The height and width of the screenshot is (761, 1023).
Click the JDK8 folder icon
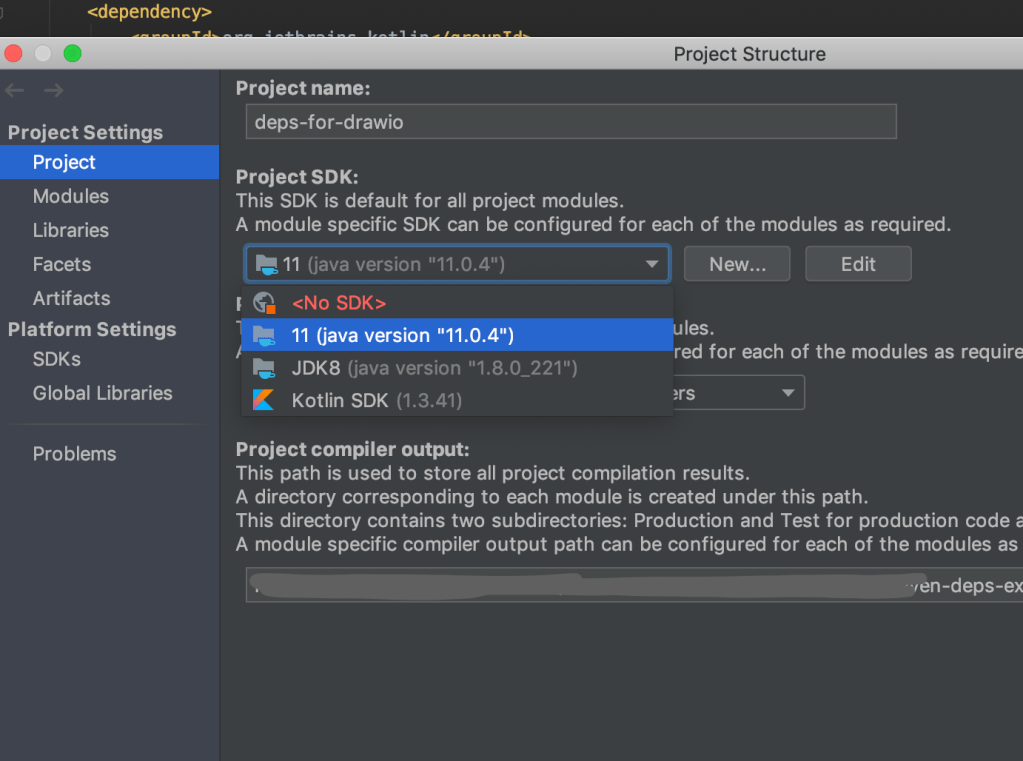click(x=264, y=367)
